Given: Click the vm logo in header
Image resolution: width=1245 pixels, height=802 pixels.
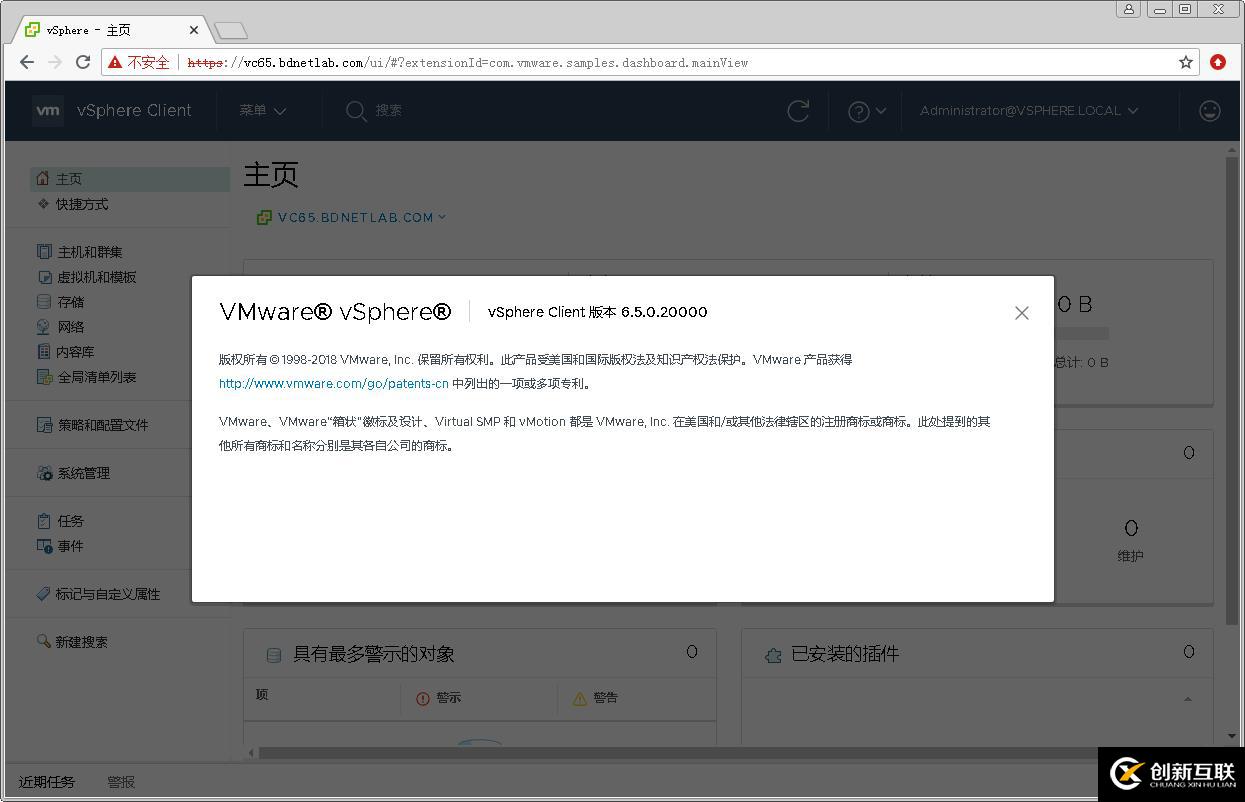Looking at the screenshot, I should pos(48,111).
